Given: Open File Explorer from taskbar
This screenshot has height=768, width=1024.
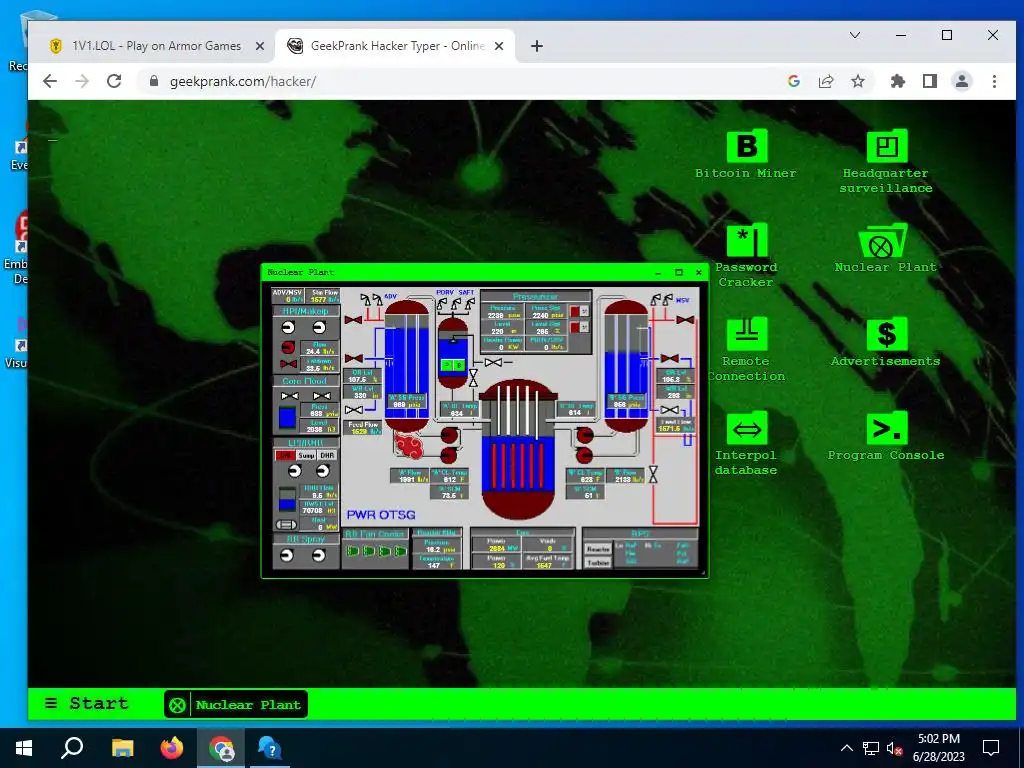Looking at the screenshot, I should tap(122, 748).
